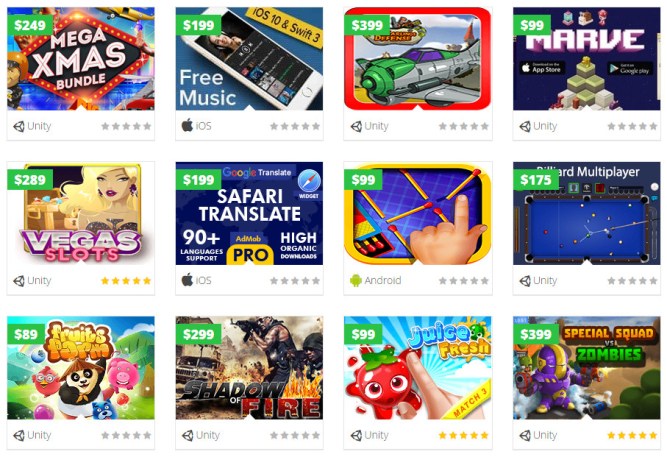The height and width of the screenshot is (457, 667).
Task: Click the star rating under Marve game
Action: point(632,126)
